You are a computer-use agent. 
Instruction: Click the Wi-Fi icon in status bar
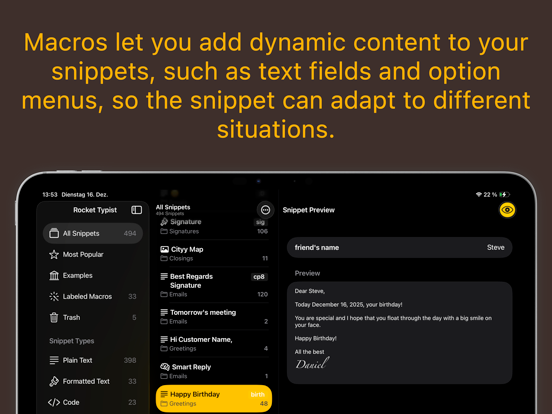click(478, 194)
